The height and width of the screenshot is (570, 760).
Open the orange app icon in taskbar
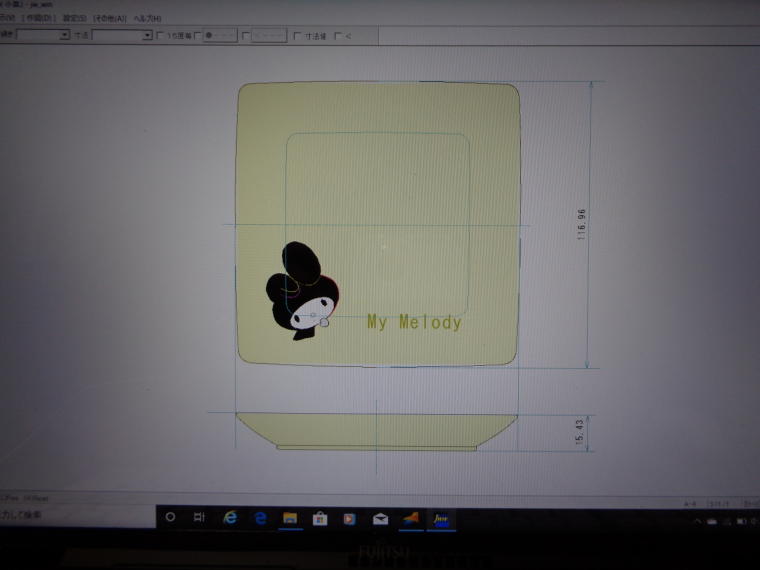point(411,519)
